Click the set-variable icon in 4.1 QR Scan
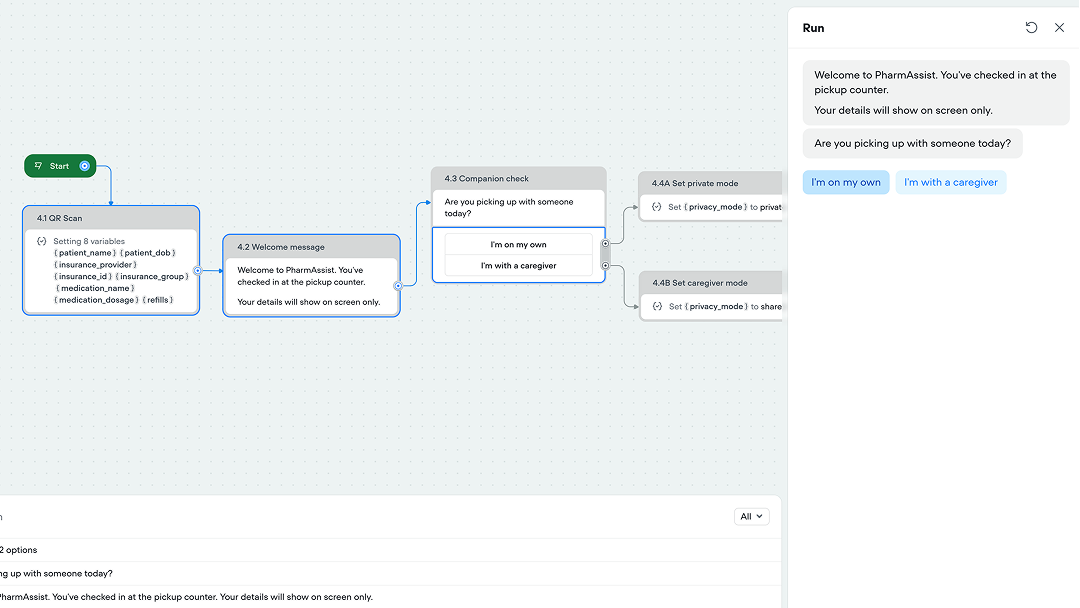The width and height of the screenshot is (1080, 608). (41, 241)
